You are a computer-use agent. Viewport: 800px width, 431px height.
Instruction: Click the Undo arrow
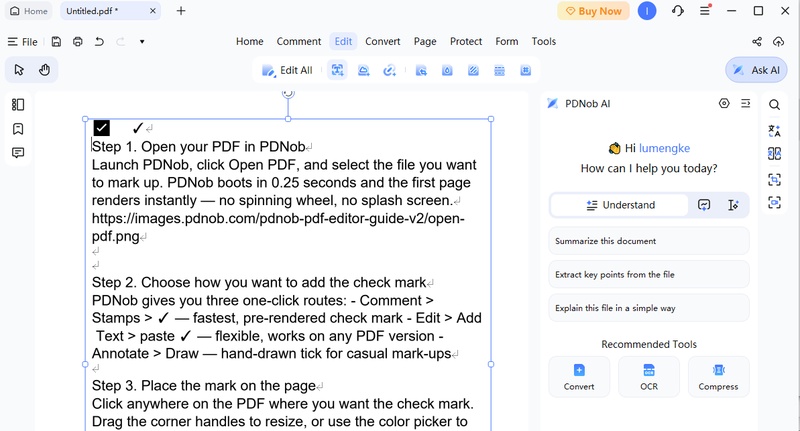(x=99, y=41)
